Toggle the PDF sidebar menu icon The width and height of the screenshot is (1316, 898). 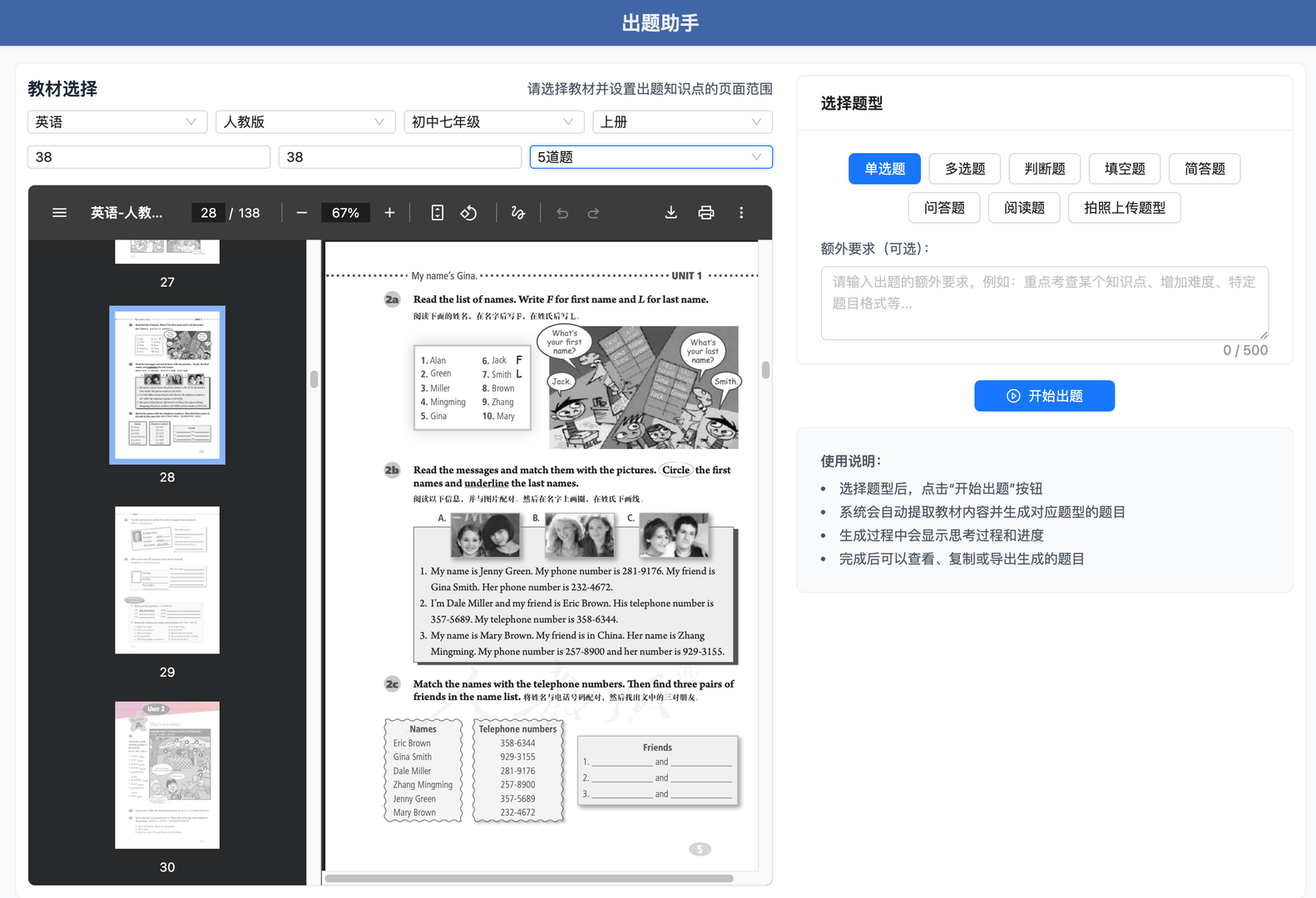59,213
